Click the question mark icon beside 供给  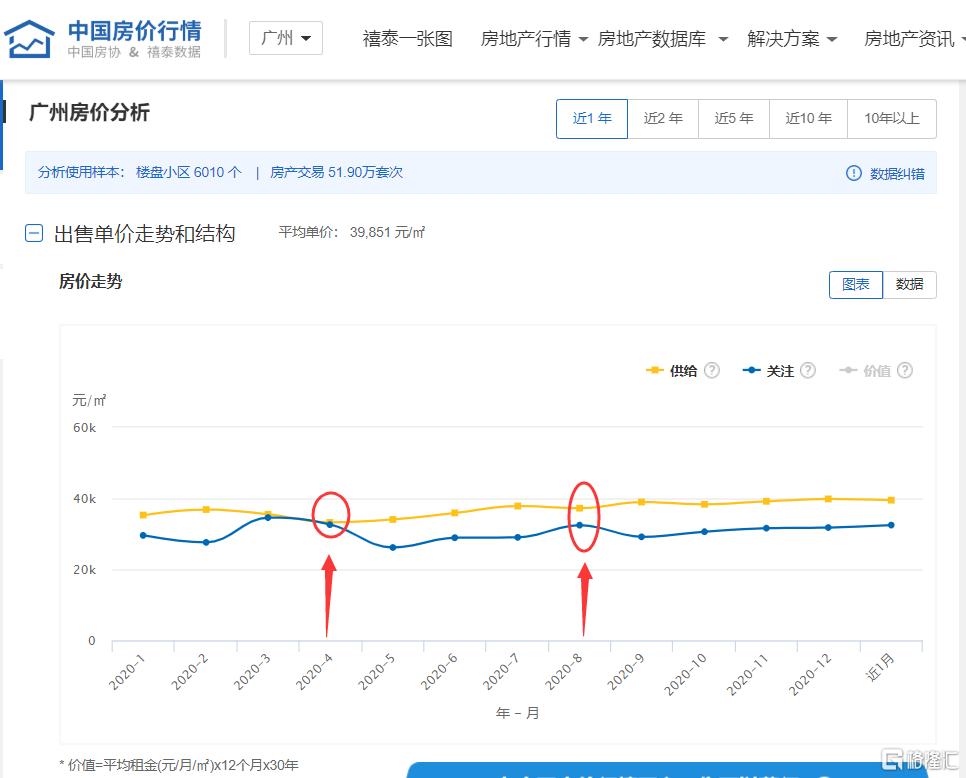(x=711, y=370)
